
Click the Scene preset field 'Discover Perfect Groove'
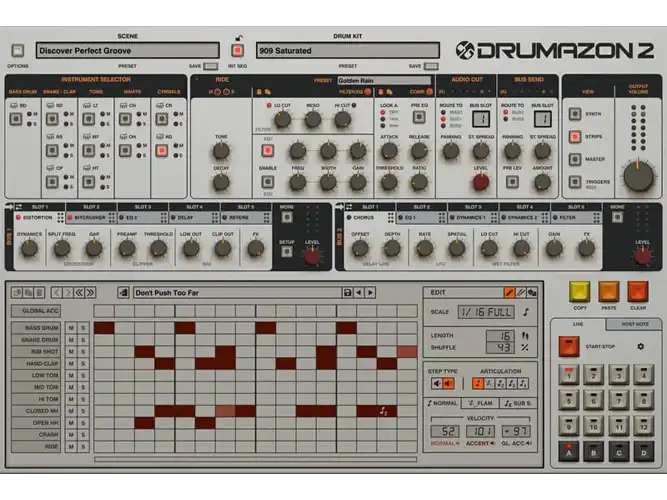click(x=128, y=51)
